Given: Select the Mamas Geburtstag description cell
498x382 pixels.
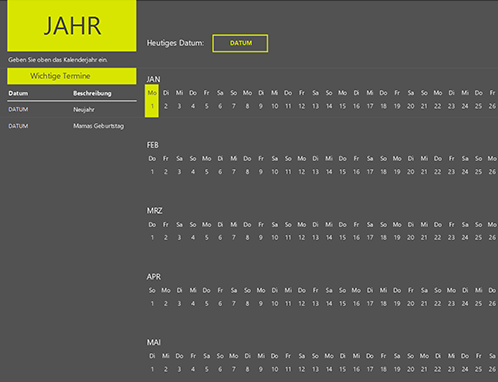Looking at the screenshot, I should (x=99, y=126).
